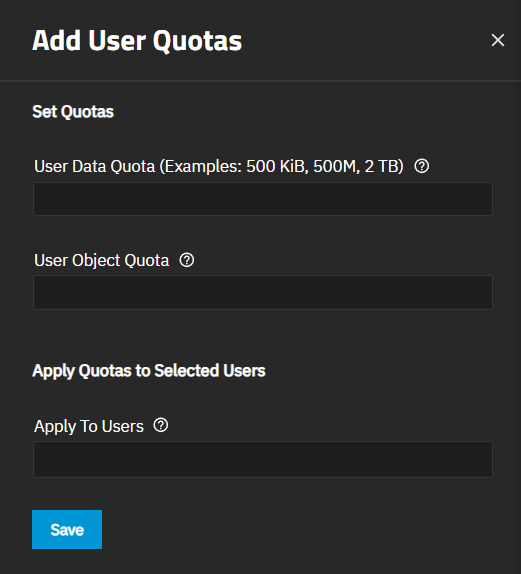Save the user quotas
The image size is (521, 574).
(x=67, y=529)
